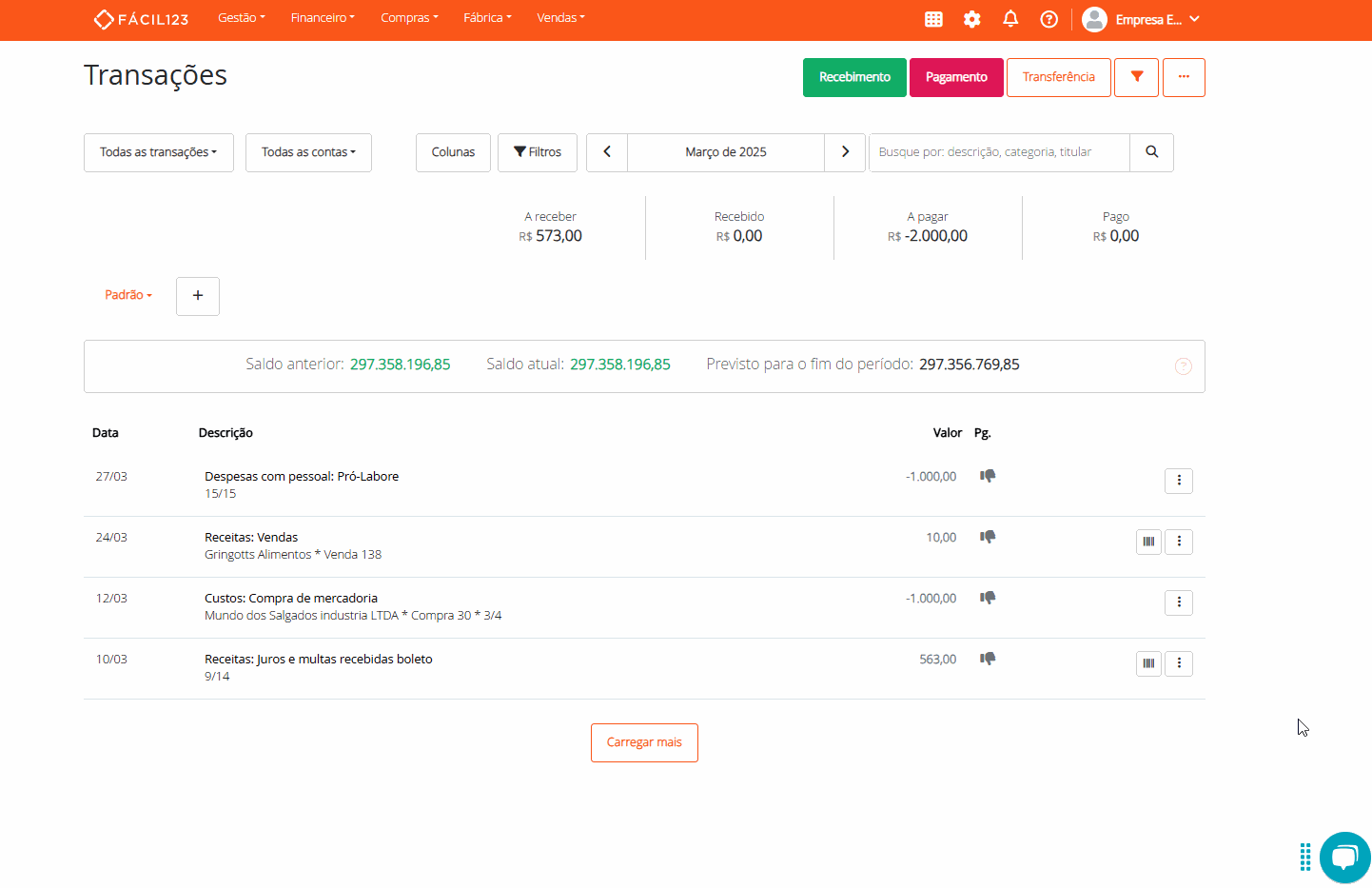
Task: Click the orange funnel filter button
Action: click(1136, 77)
